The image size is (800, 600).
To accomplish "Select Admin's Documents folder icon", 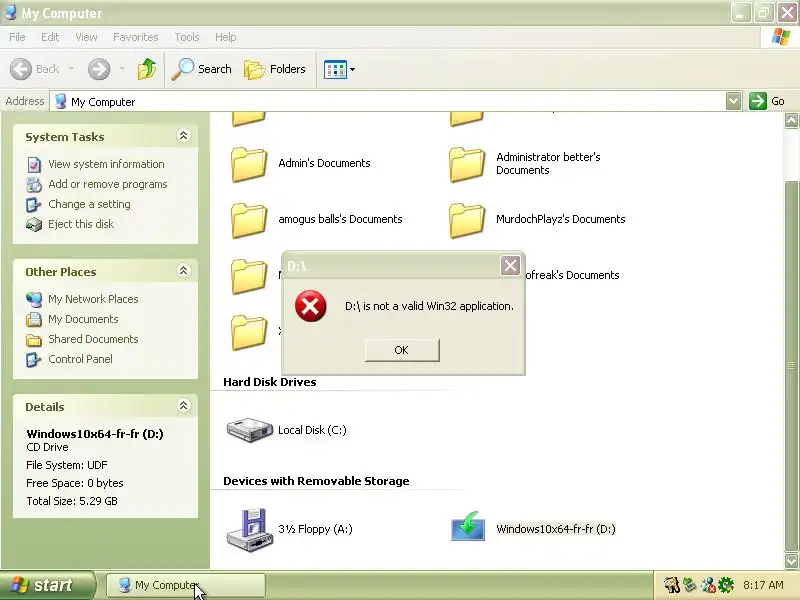I will 248,164.
